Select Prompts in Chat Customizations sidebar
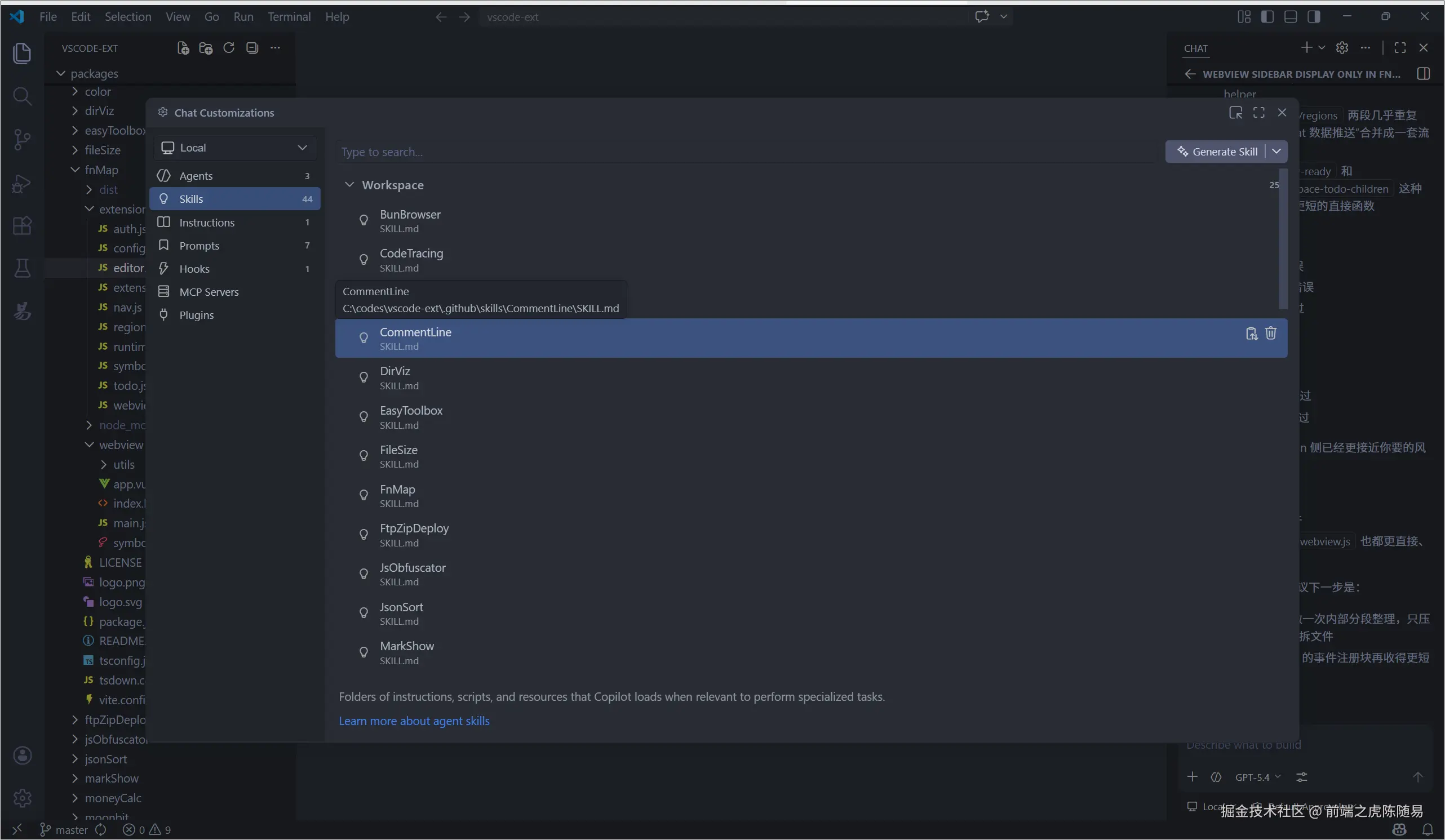This screenshot has height=840, width=1445. point(199,246)
